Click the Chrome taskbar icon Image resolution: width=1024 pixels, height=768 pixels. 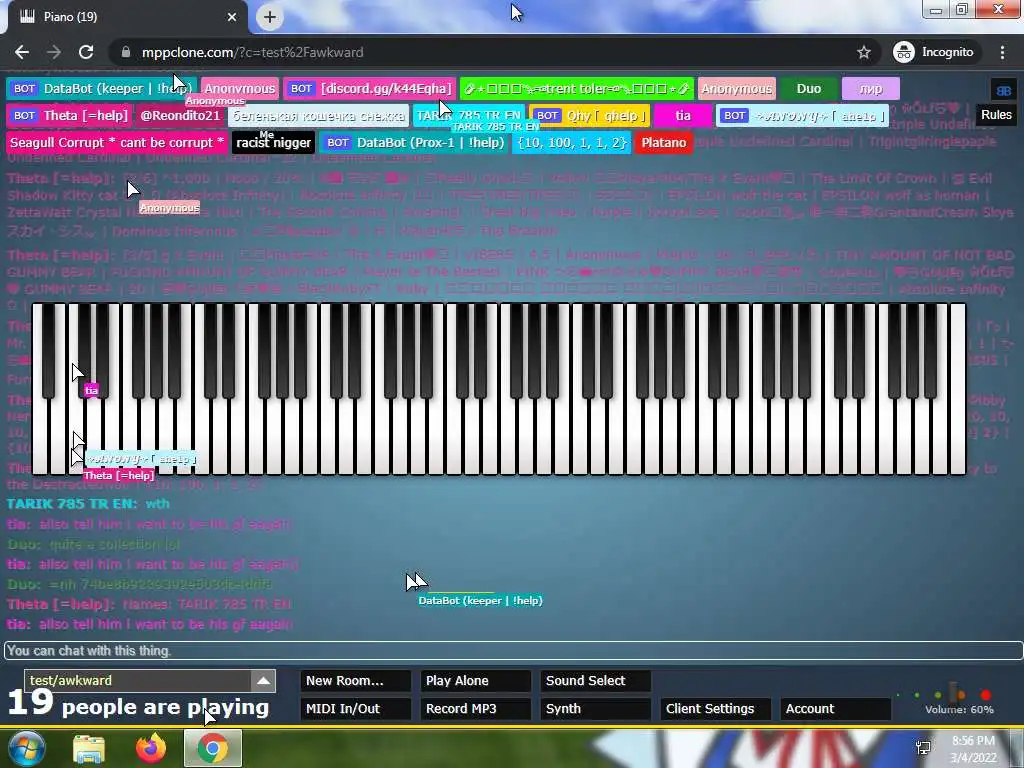(213, 748)
